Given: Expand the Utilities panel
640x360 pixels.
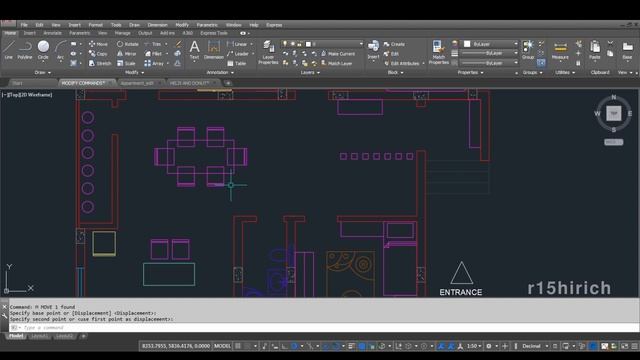Looking at the screenshot, I should (x=565, y=73).
